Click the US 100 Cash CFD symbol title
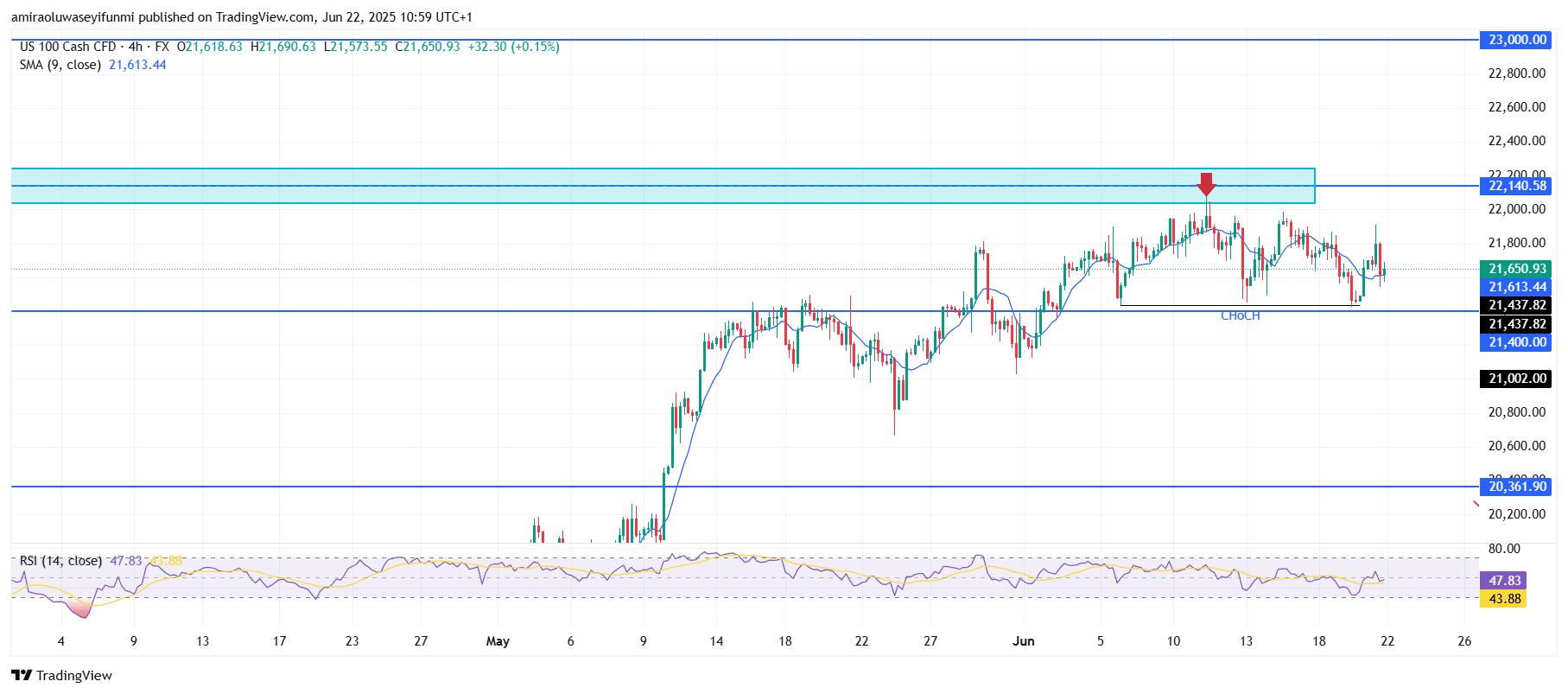 tap(67, 47)
